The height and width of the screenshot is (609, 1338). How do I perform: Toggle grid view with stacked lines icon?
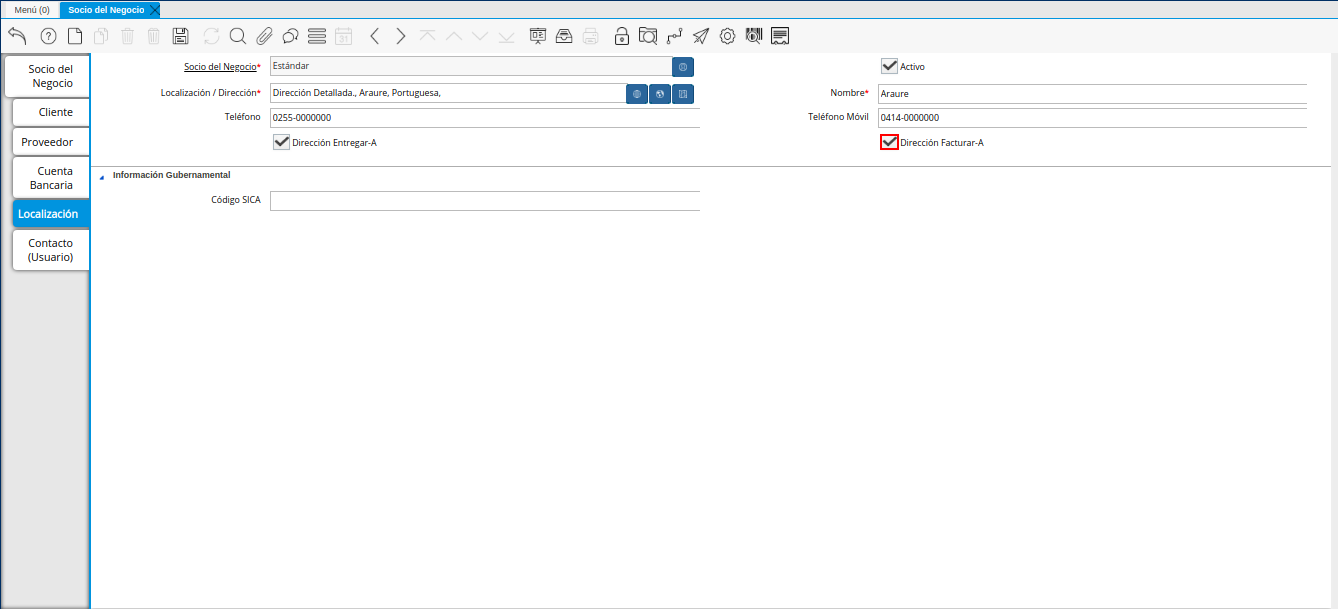coord(317,36)
